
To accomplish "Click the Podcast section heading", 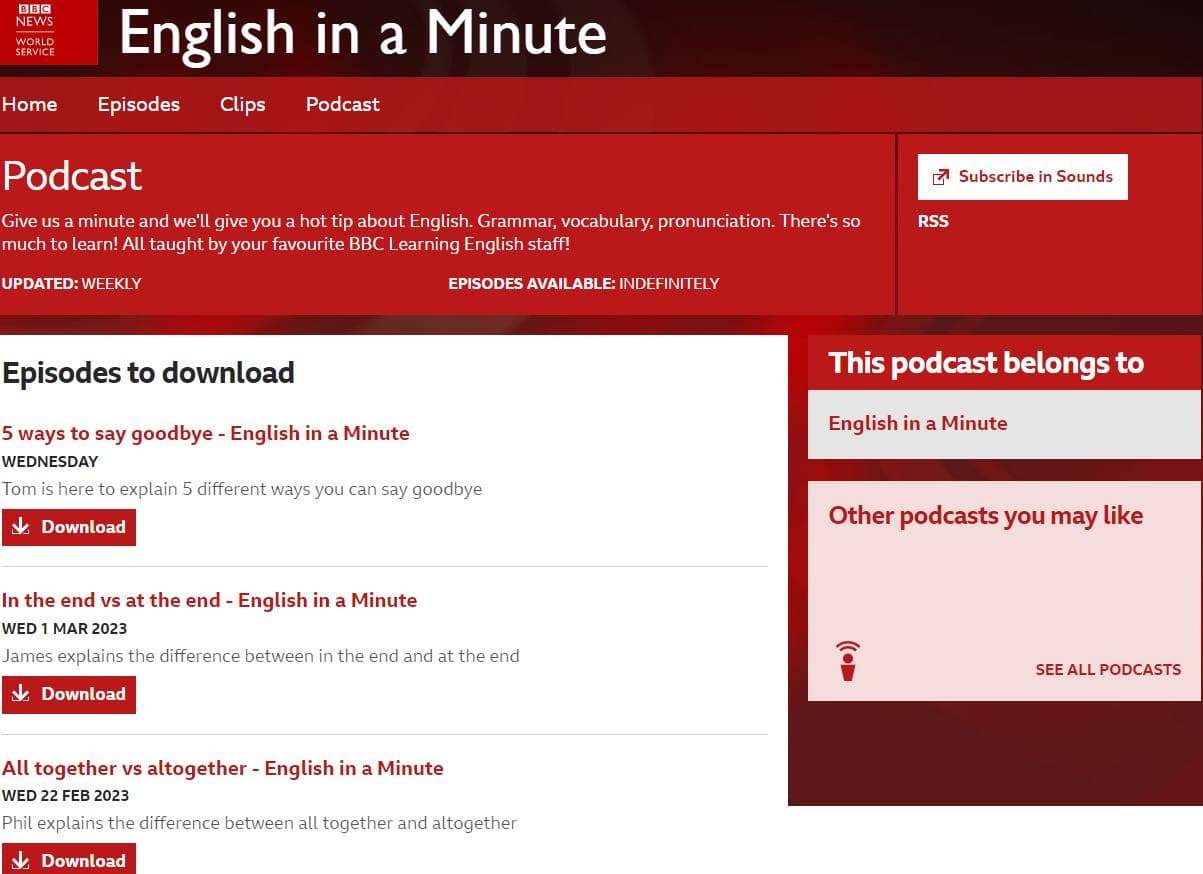I will click(x=72, y=176).
